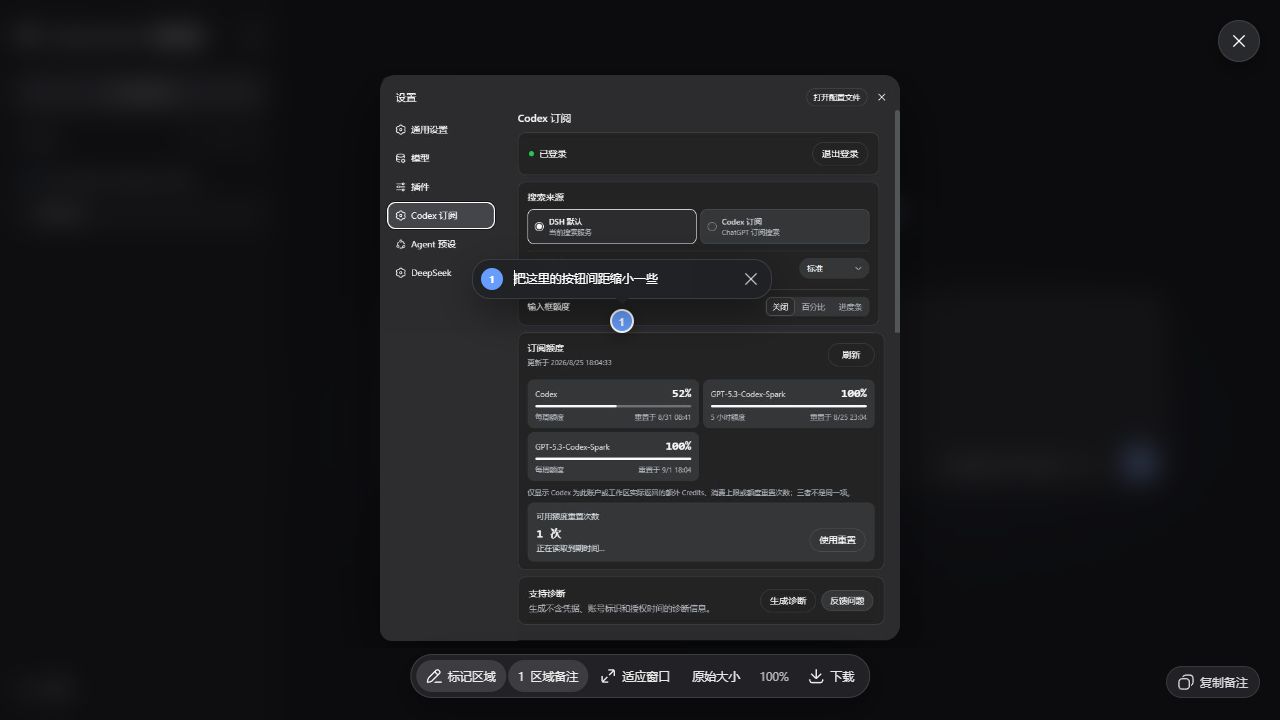Activate the 标记区域 pencil tool
The height and width of the screenshot is (720, 1280).
coord(461,676)
